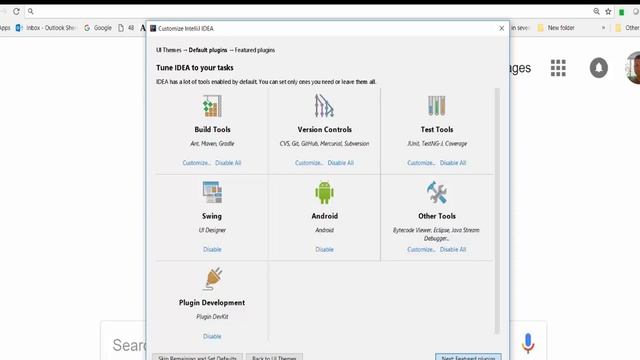Reload the browser page
The image size is (640, 360).
pyautogui.click(x=16, y=11)
